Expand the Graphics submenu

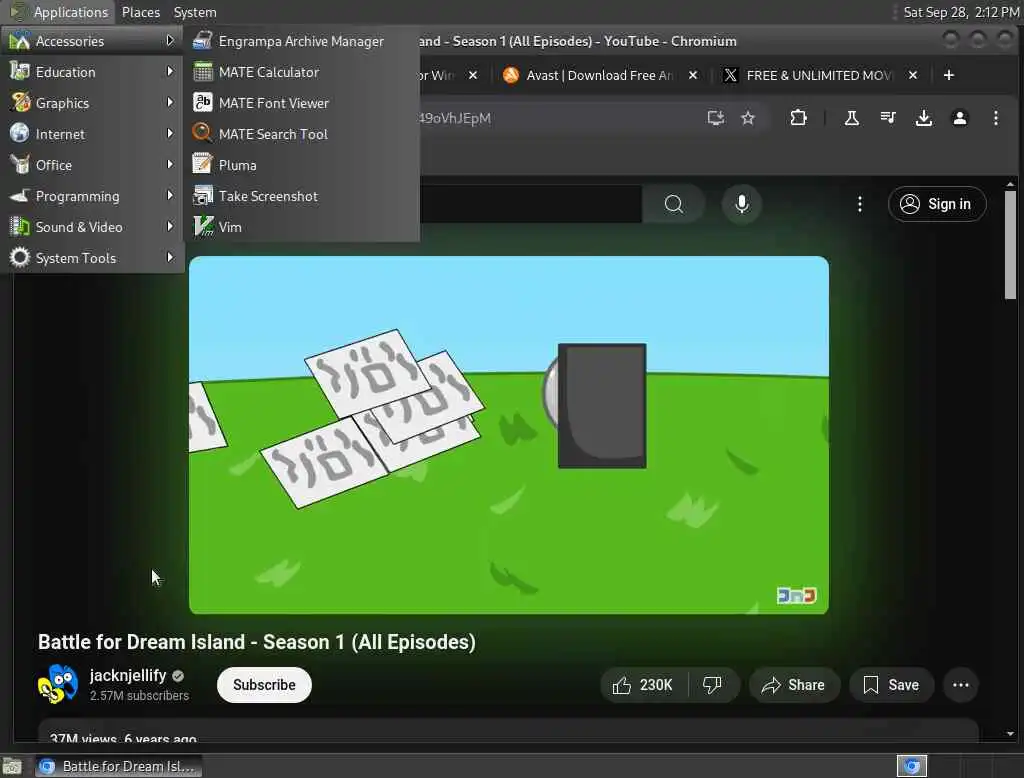(92, 103)
